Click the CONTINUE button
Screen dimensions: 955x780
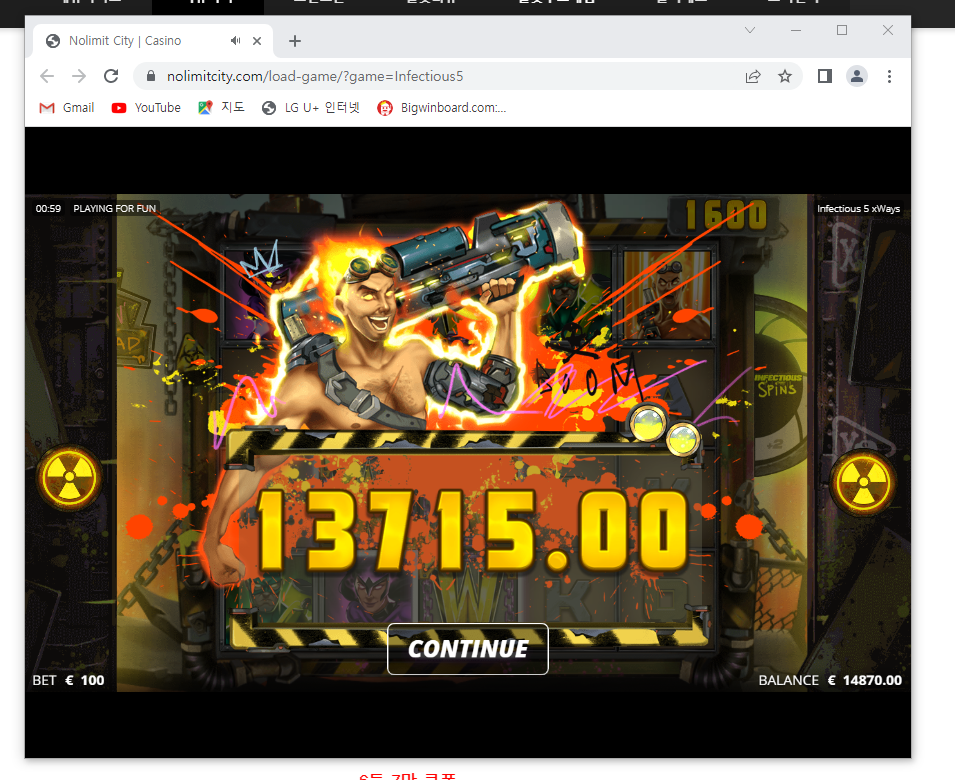pyautogui.click(x=468, y=649)
